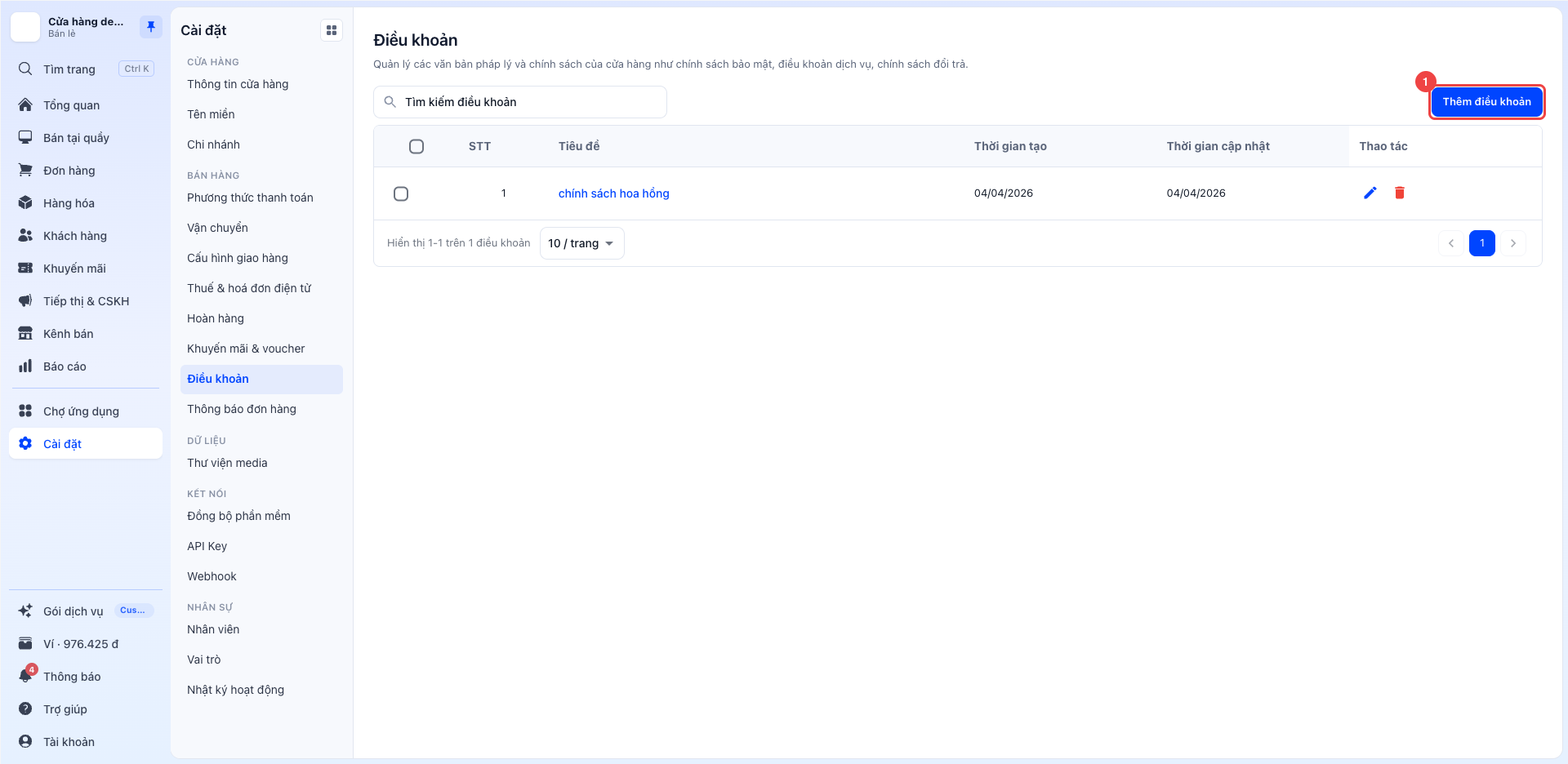Image resolution: width=1568 pixels, height=764 pixels.
Task: Open the 10 / trang page size dropdown
Action: (x=581, y=243)
